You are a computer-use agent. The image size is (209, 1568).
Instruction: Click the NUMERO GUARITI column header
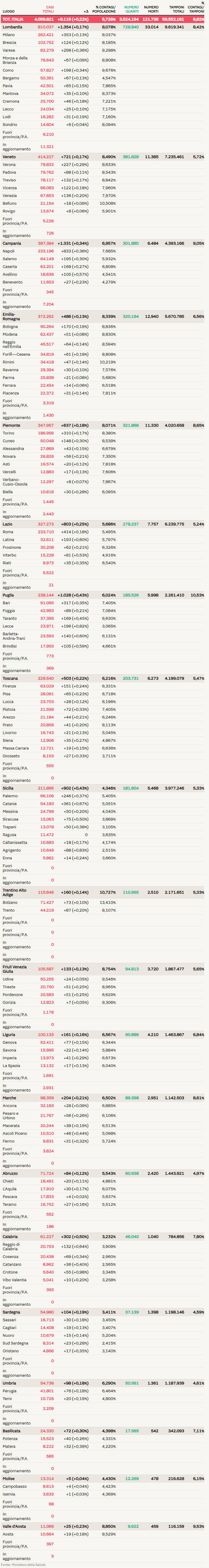click(x=131, y=10)
